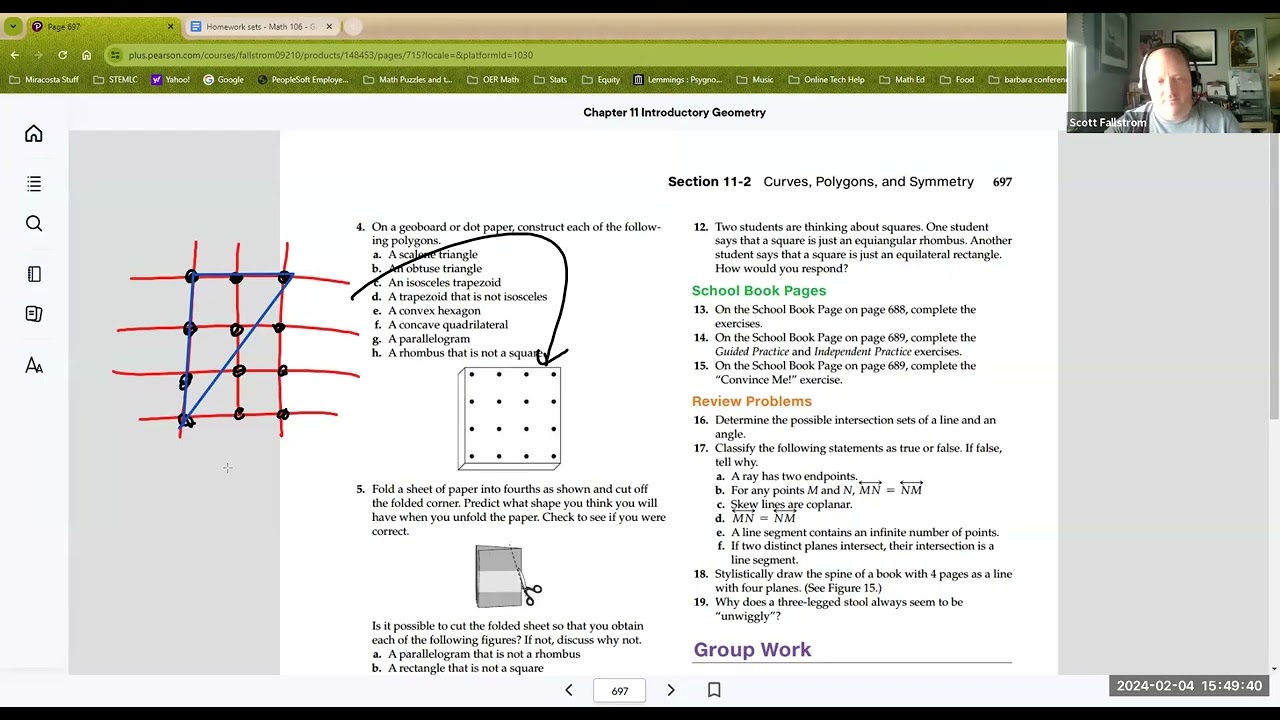This screenshot has height=720, width=1280.
Task: Open the Music bookmark folder
Action: tap(755, 80)
